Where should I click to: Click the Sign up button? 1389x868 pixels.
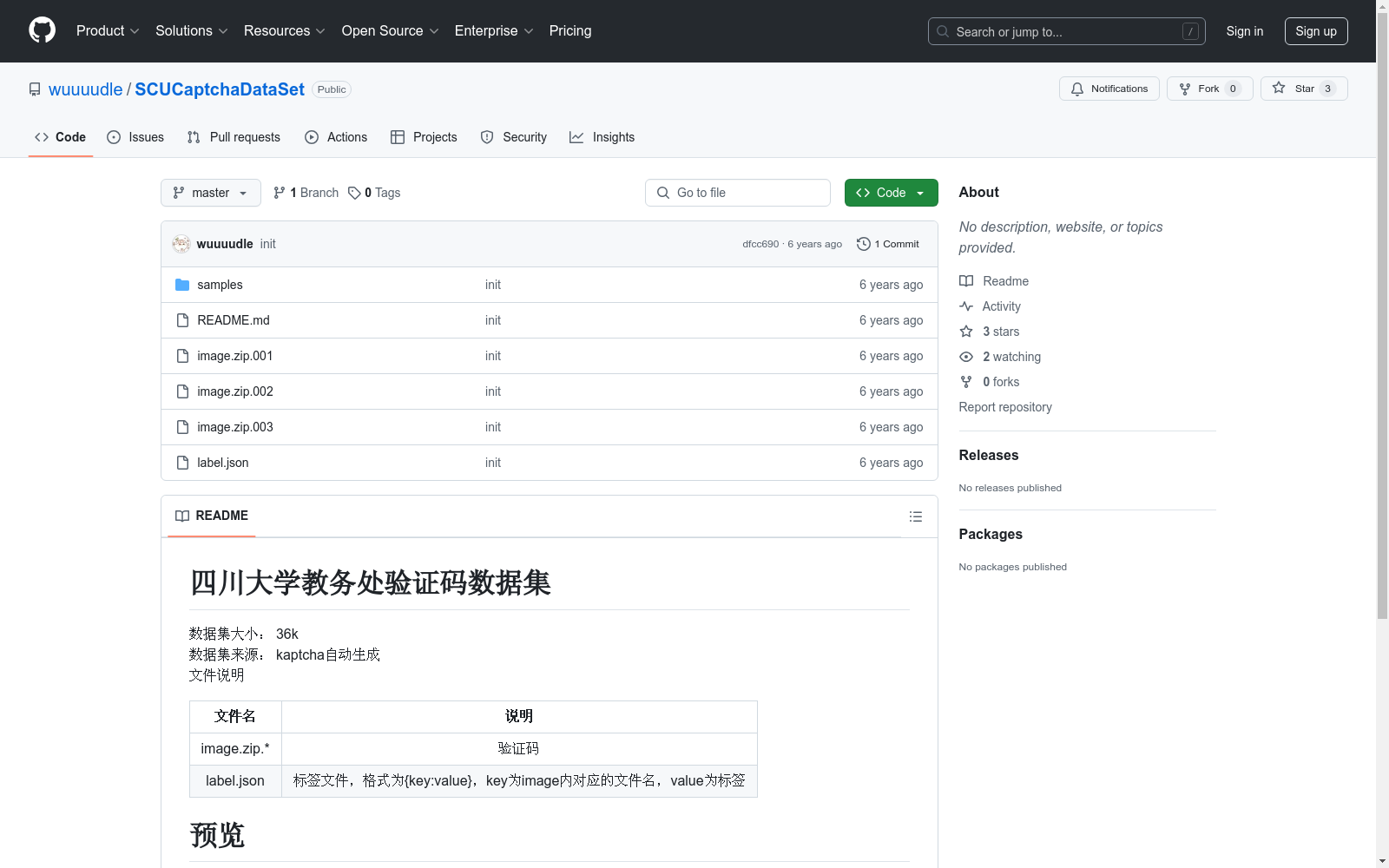pyautogui.click(x=1316, y=31)
